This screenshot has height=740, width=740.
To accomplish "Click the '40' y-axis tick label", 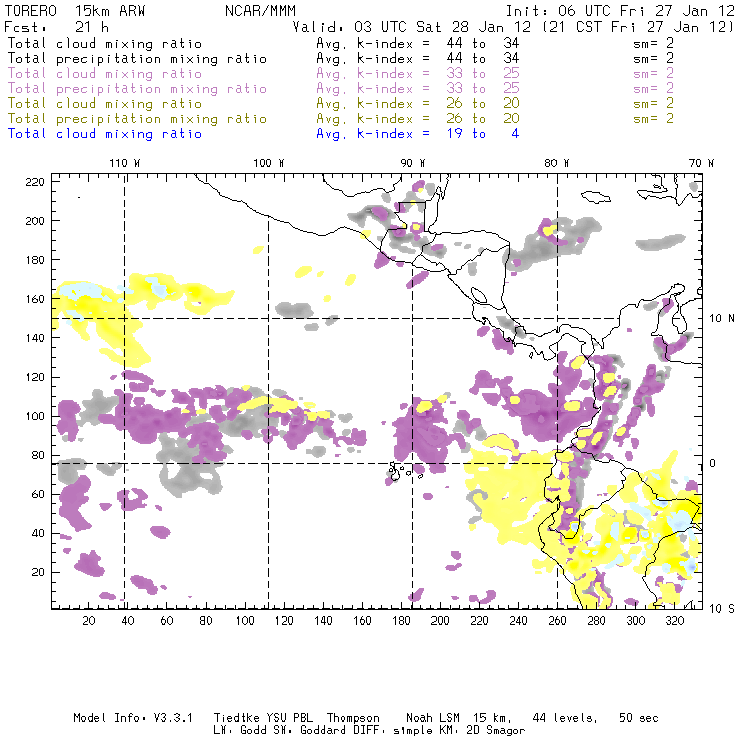I will click(38, 533).
